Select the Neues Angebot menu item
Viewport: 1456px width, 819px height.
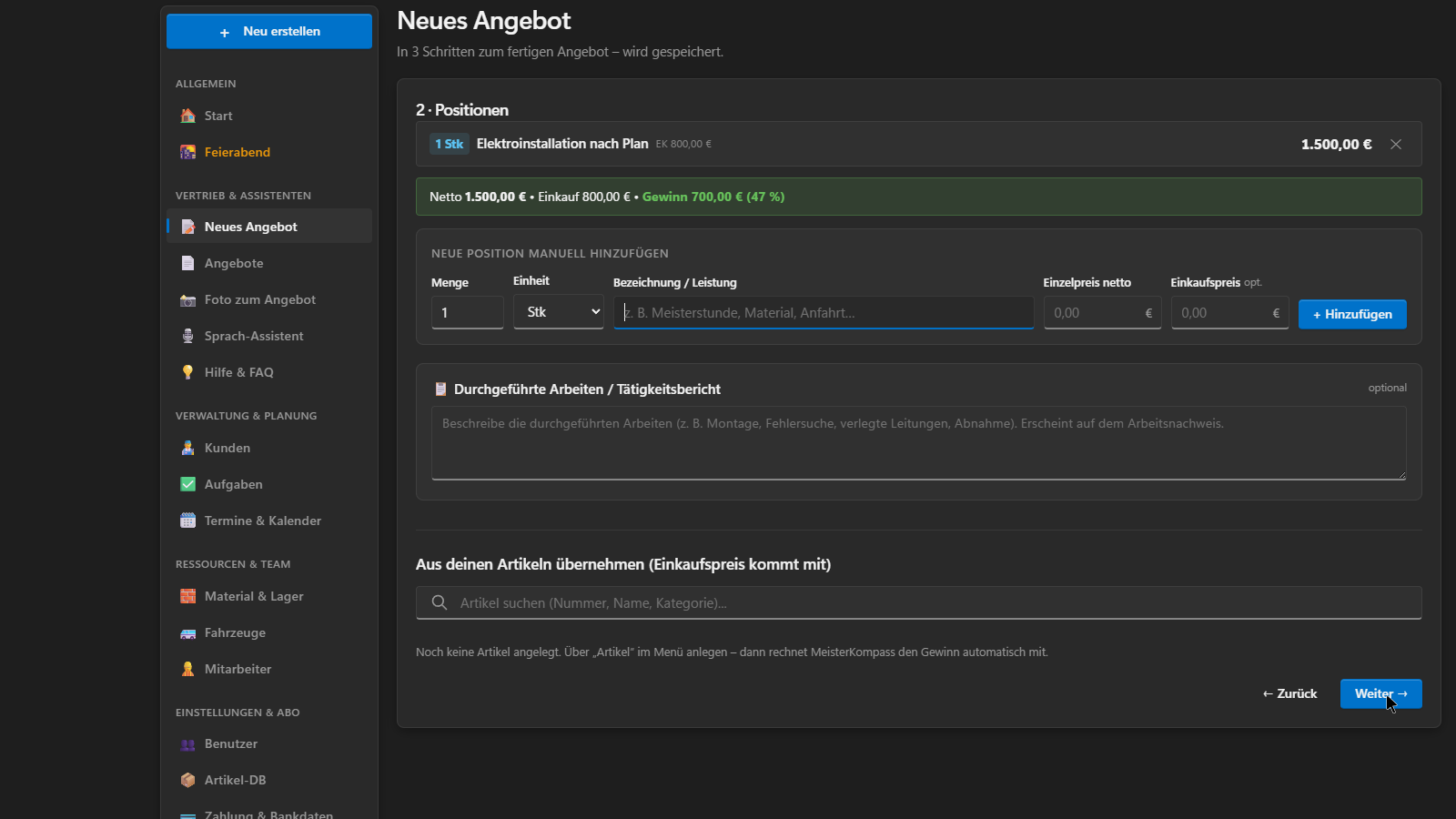pyautogui.click(x=269, y=227)
